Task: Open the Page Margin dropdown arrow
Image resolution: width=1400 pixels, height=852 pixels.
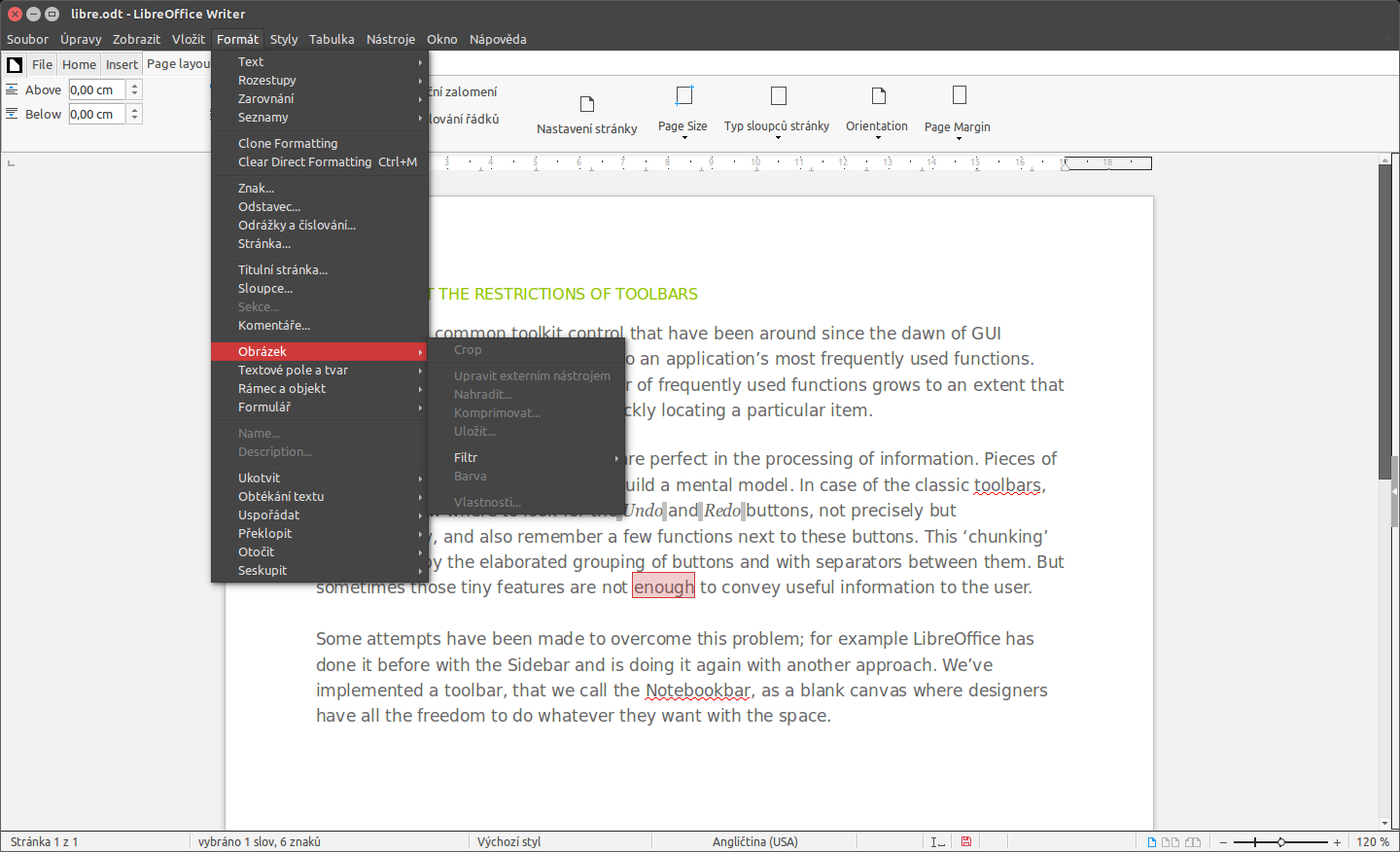Action: point(959,139)
